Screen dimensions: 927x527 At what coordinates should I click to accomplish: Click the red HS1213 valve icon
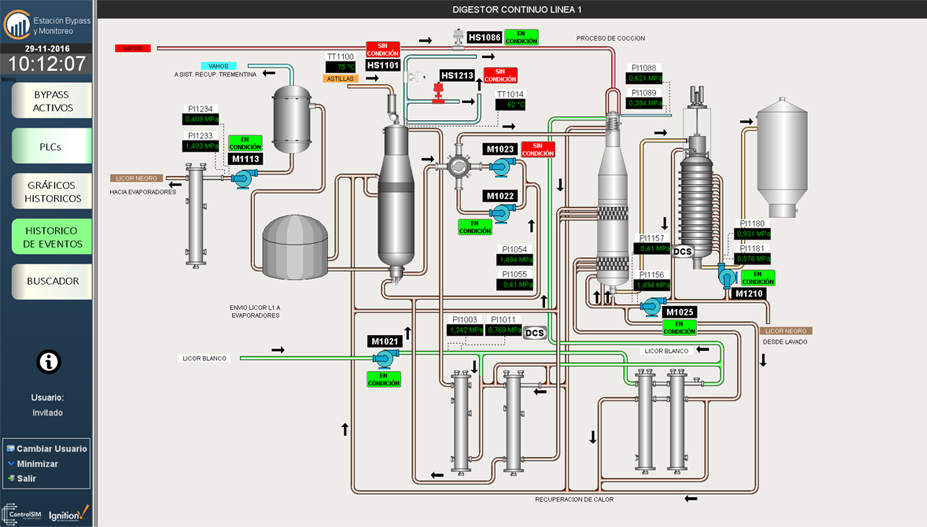click(438, 93)
